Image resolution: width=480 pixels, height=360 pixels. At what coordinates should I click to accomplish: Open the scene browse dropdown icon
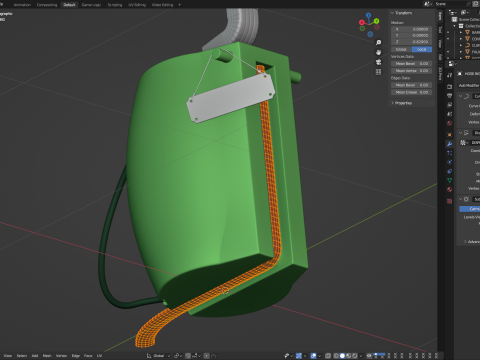tap(428, 4)
